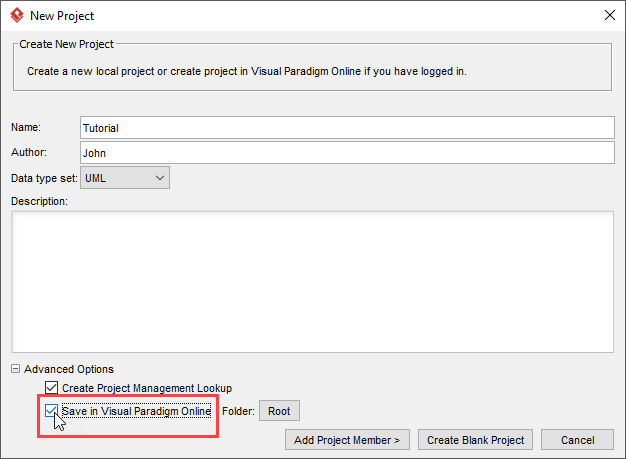Click the Author field containing John

[347, 152]
